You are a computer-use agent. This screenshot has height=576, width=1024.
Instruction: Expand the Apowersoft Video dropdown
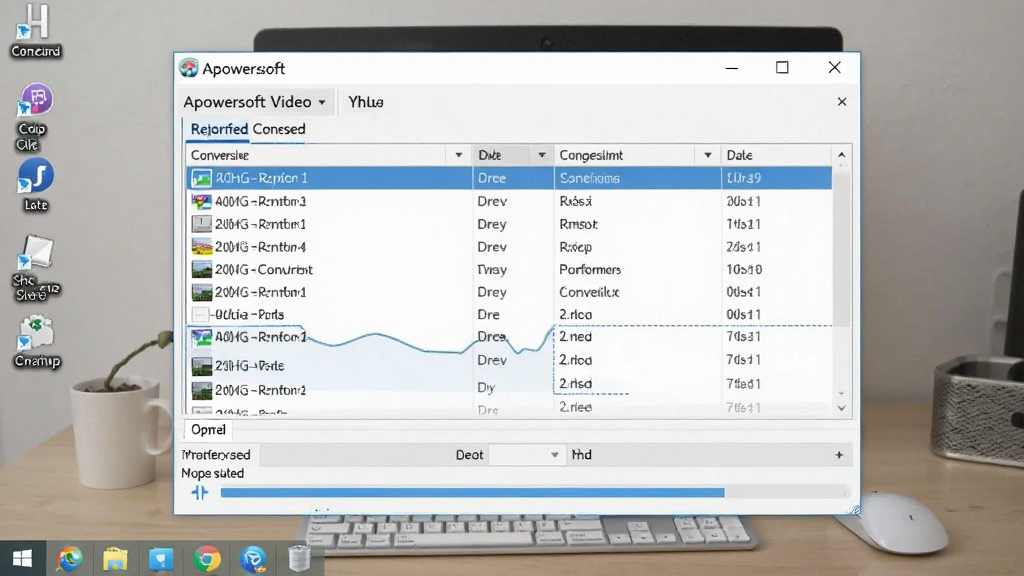(322, 103)
